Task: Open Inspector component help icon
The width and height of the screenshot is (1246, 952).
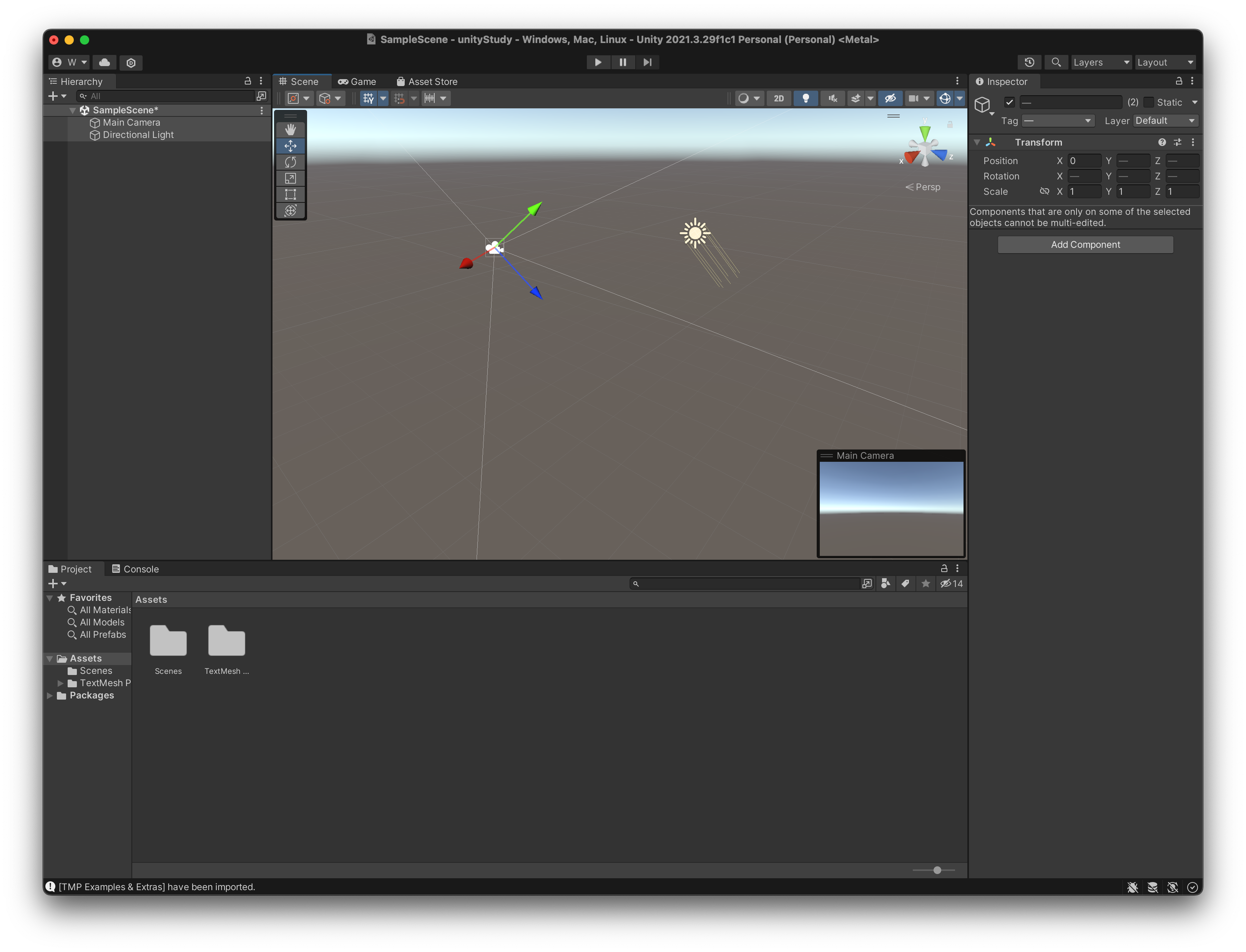Action: (x=1162, y=142)
